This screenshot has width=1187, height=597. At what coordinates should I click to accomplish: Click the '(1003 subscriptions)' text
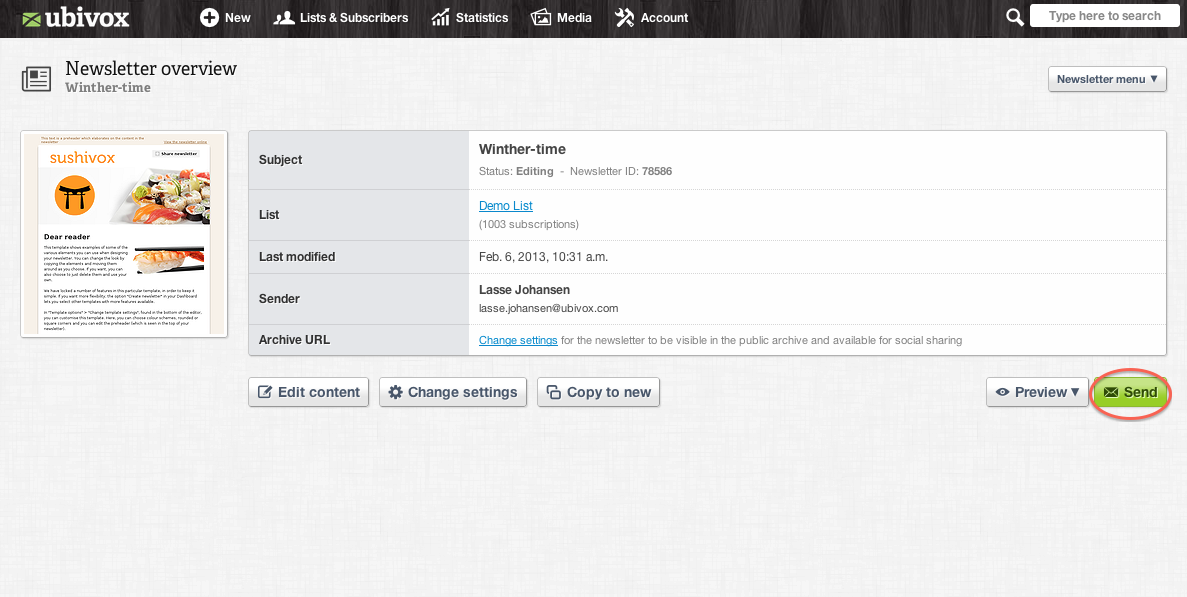pos(529,225)
